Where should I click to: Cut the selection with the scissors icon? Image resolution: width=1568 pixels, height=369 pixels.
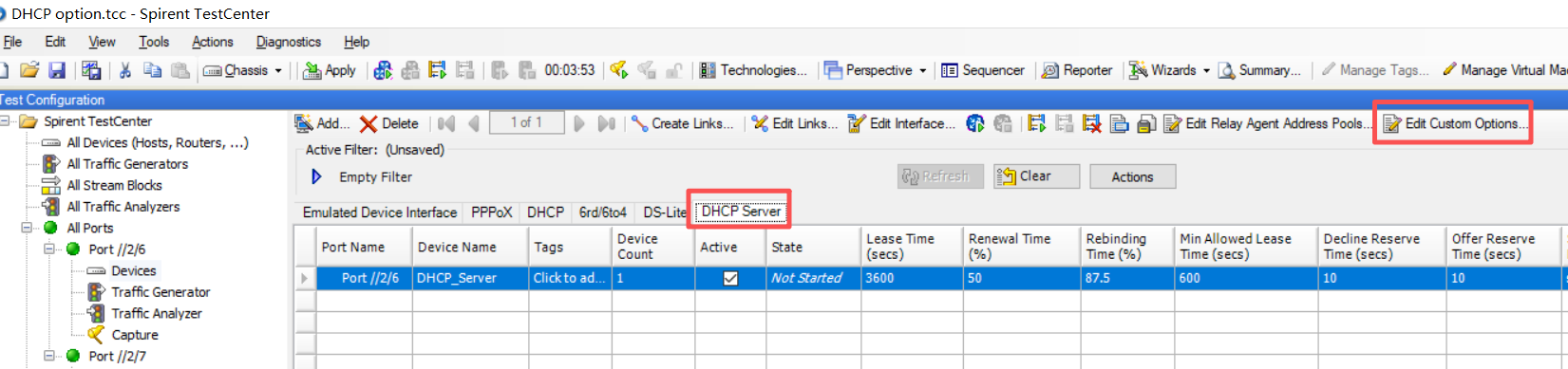(124, 70)
